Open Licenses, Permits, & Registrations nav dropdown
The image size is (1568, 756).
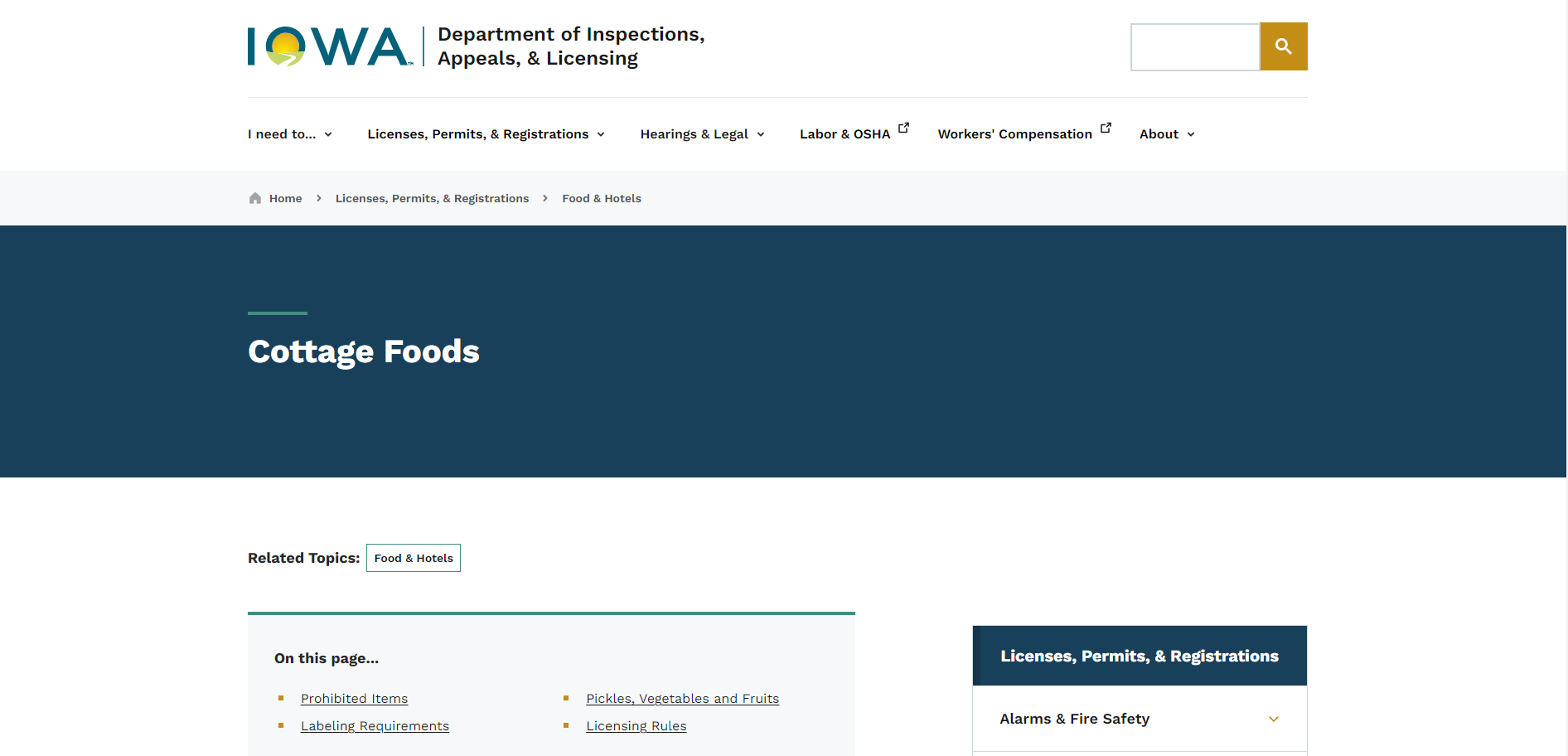(x=486, y=134)
